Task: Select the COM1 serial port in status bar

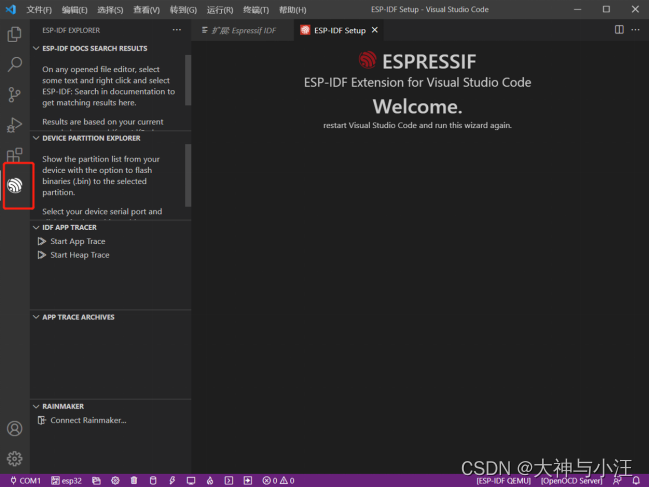Action: click(x=25, y=481)
